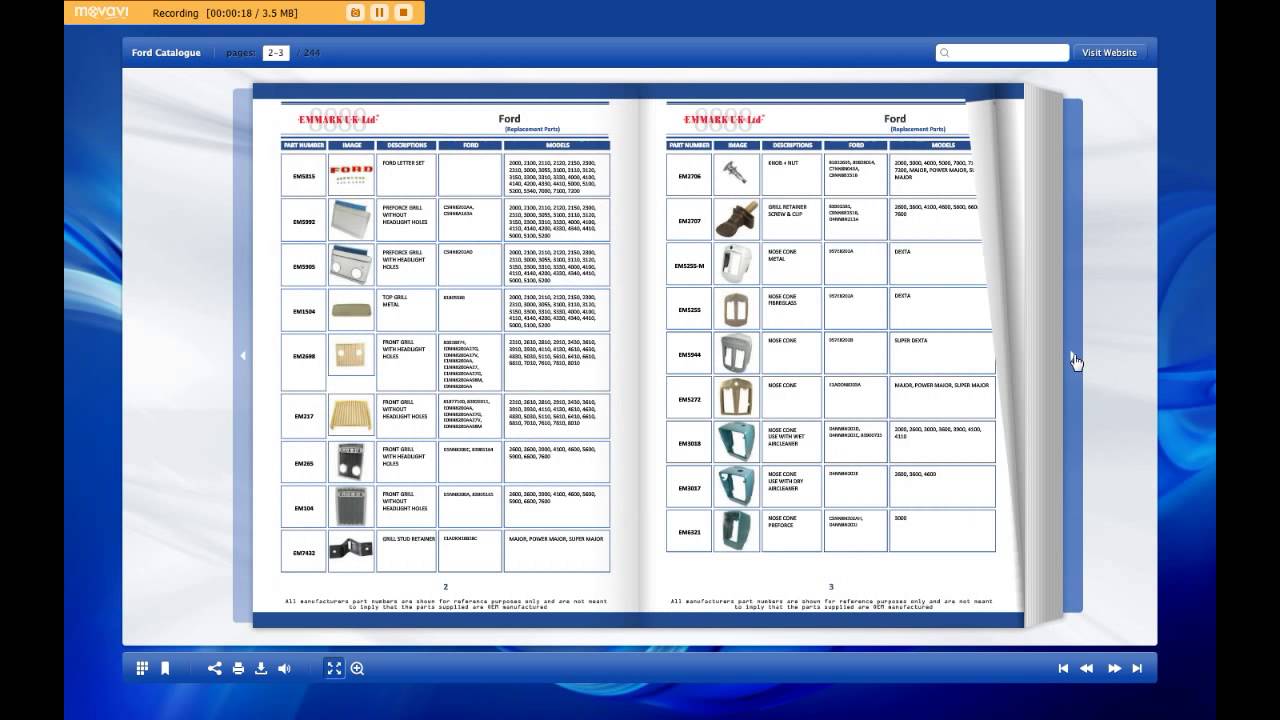Take a Movavi screenshot with the camera icon

(x=354, y=12)
